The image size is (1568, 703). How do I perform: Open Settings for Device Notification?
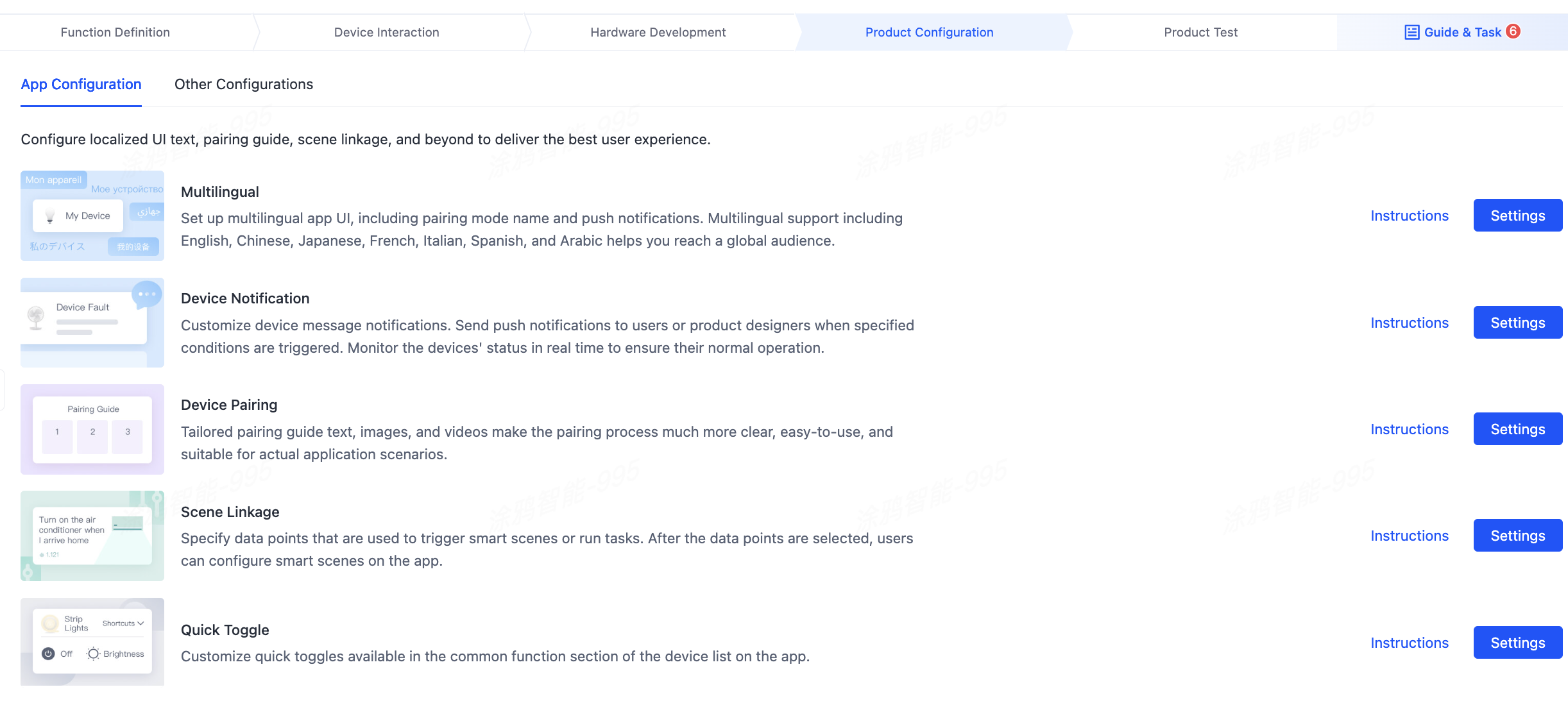point(1517,323)
